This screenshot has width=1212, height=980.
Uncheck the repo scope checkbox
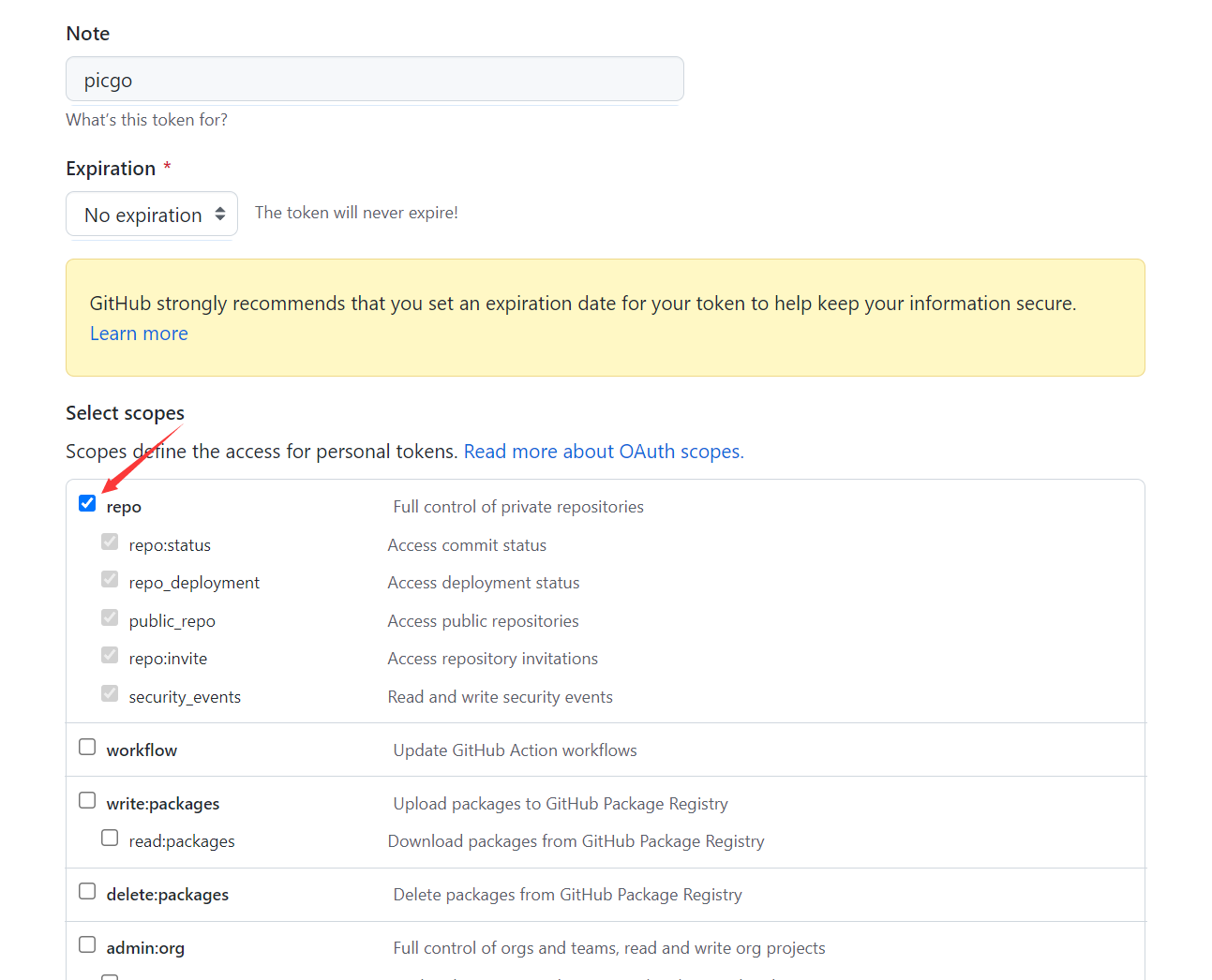87,504
